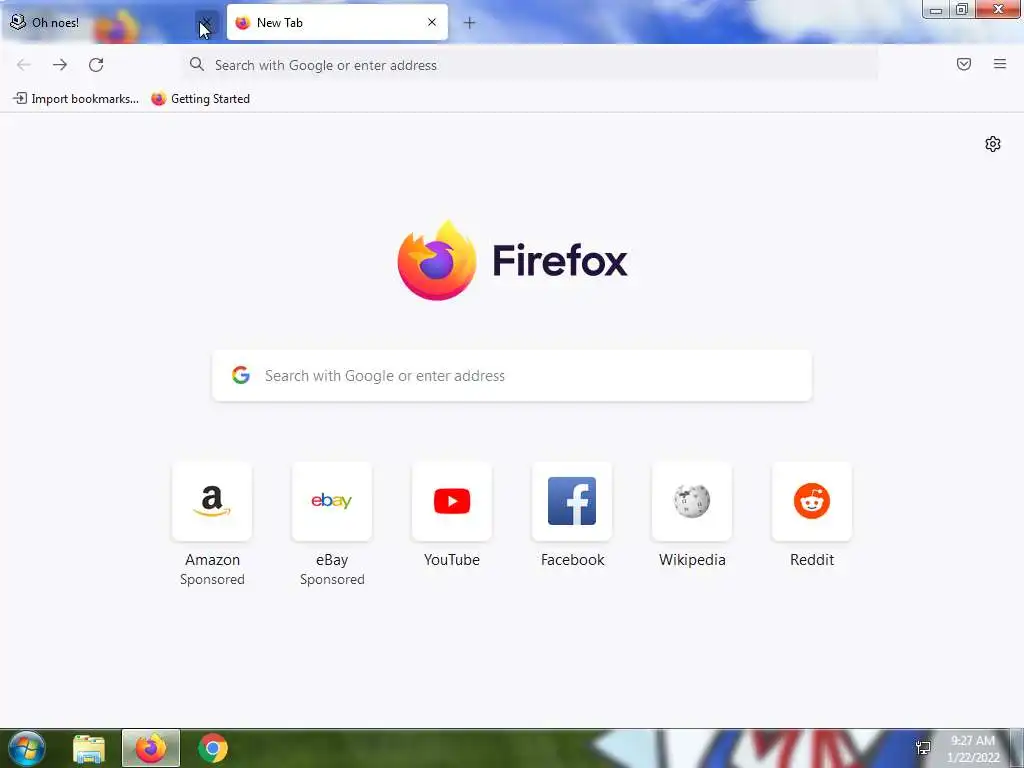Click the Amazon label text
Image resolution: width=1024 pixels, height=768 pixels.
point(212,560)
